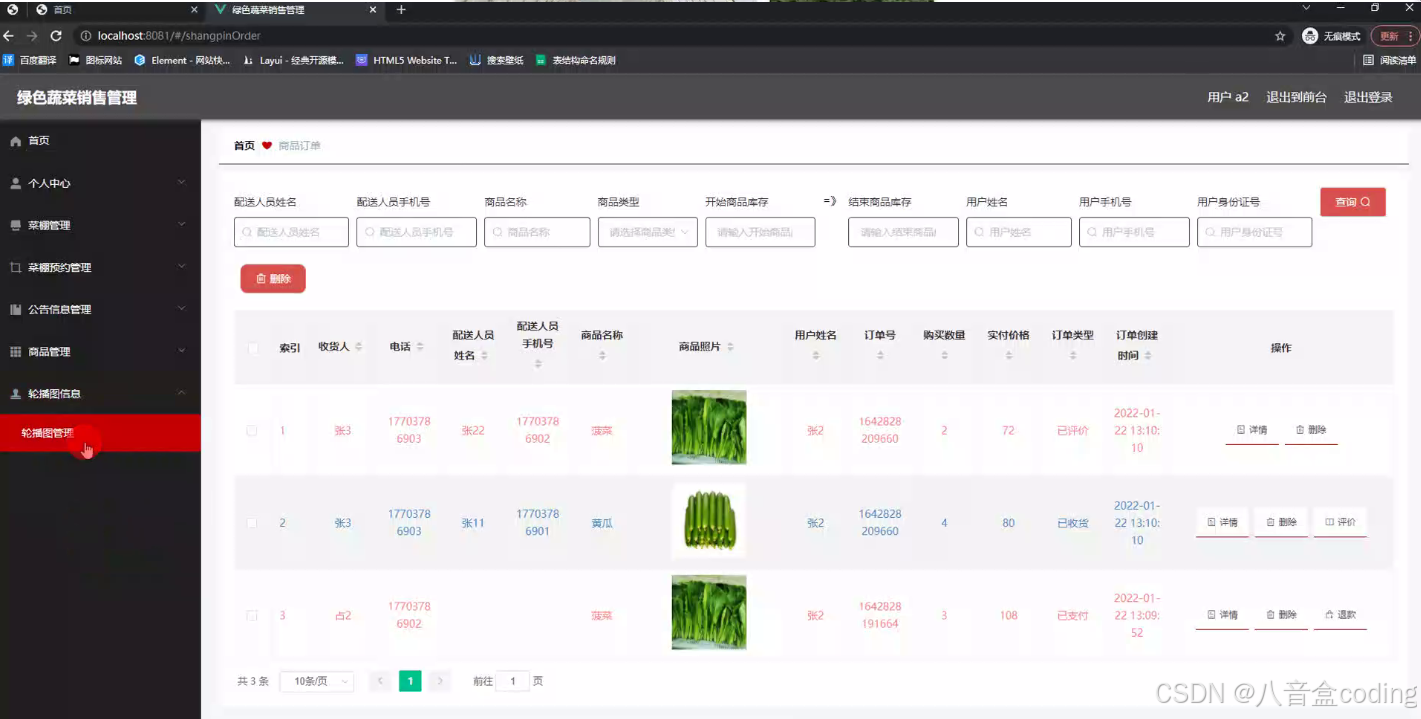Click cucumber photo in row 2
The height and width of the screenshot is (719, 1421).
click(709, 520)
